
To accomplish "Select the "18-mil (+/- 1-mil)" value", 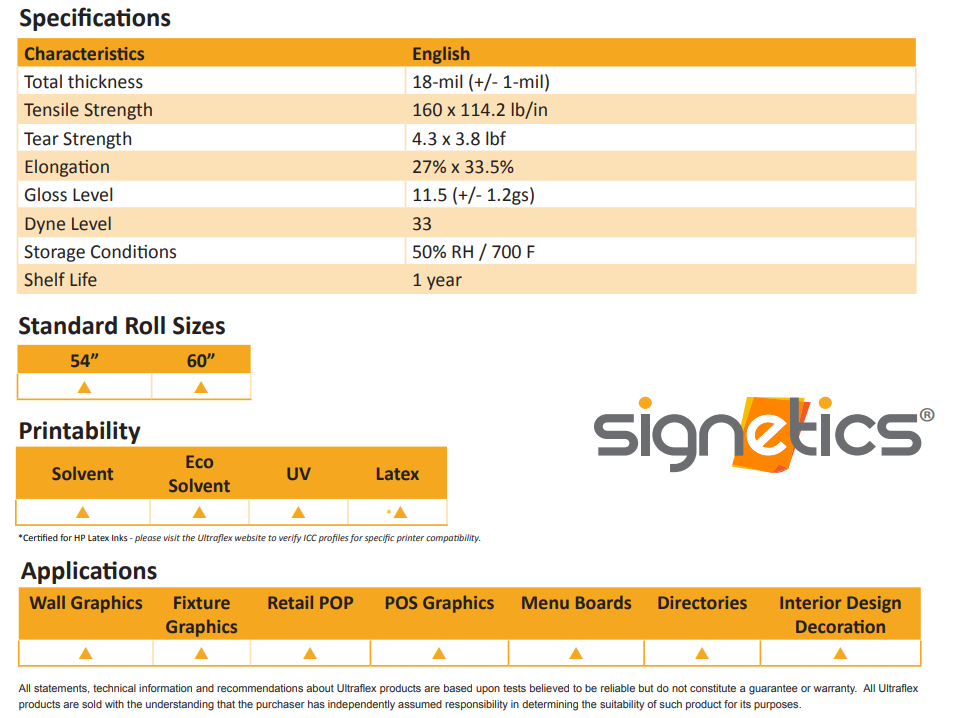I will coord(481,82).
